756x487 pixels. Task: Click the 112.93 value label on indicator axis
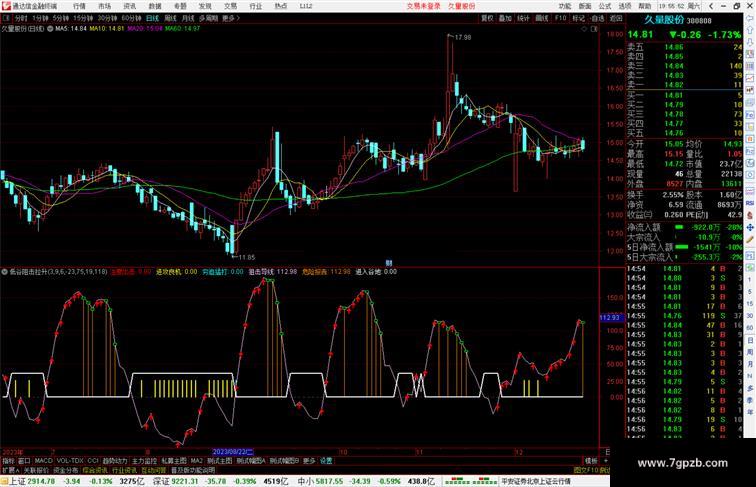coord(610,318)
